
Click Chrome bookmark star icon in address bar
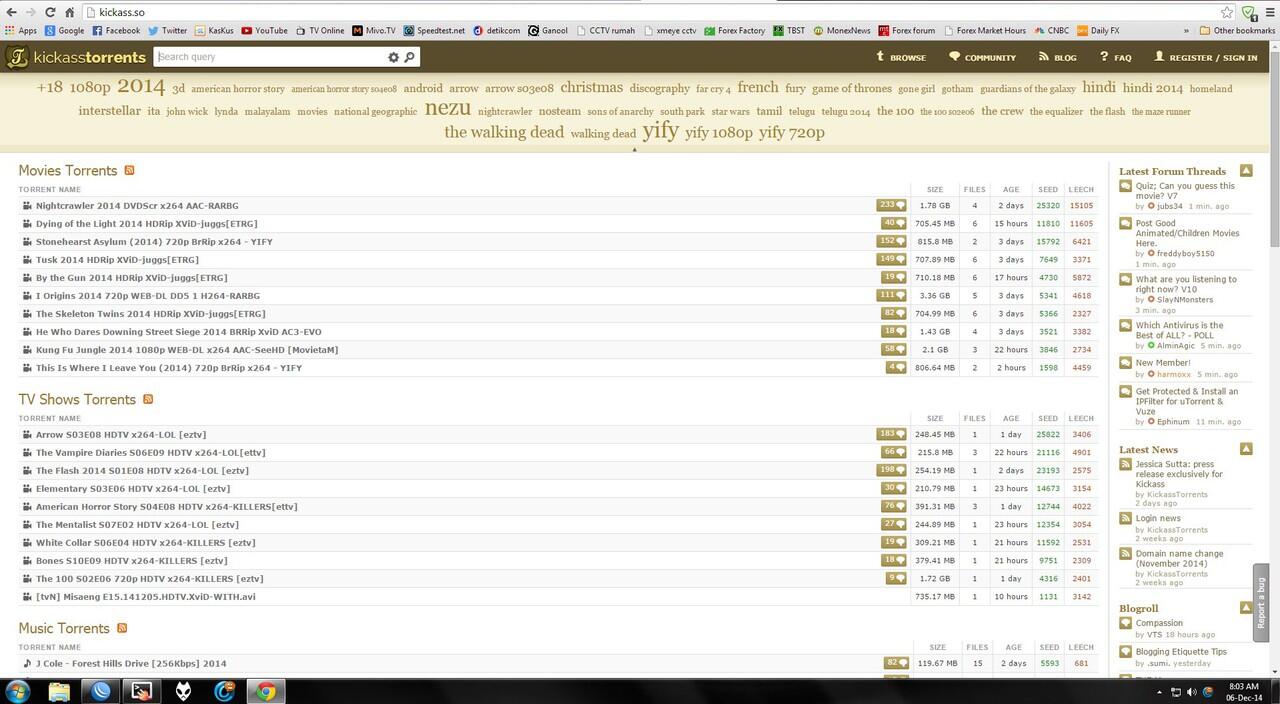[x=1227, y=12]
